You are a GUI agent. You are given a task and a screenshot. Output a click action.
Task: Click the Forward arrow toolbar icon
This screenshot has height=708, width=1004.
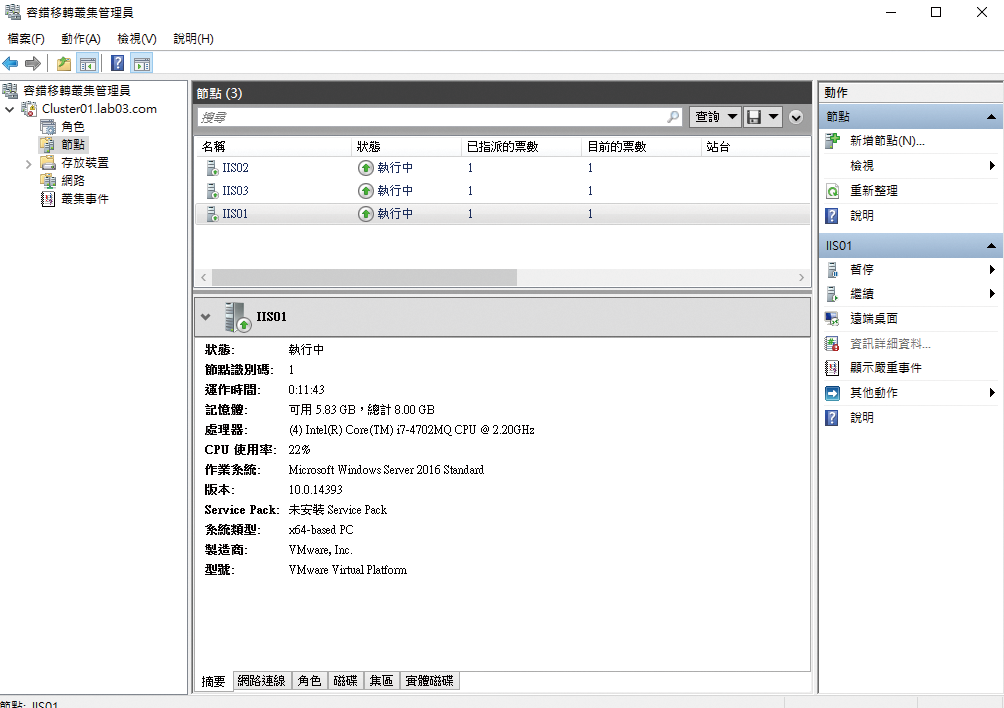point(33,63)
